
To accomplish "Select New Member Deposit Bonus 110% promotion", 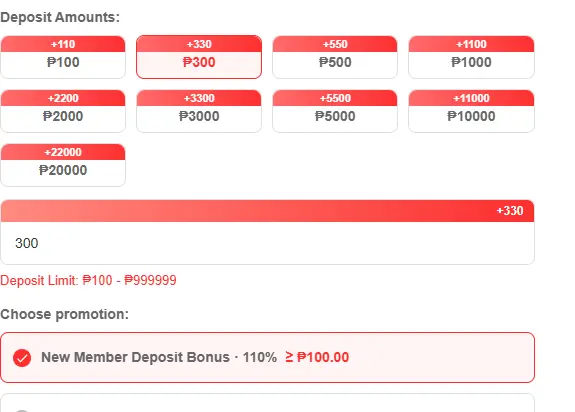I will coord(267,357).
